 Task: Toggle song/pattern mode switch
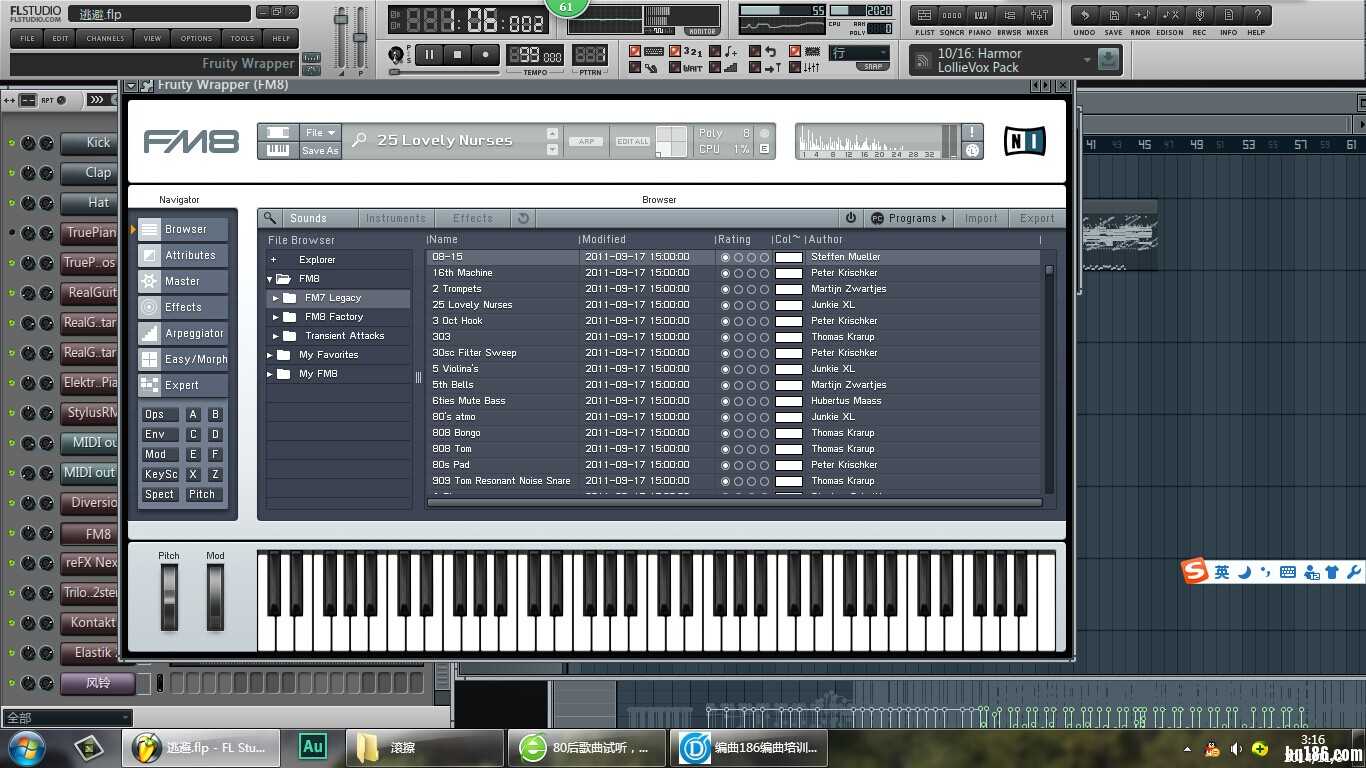pyautogui.click(x=396, y=54)
